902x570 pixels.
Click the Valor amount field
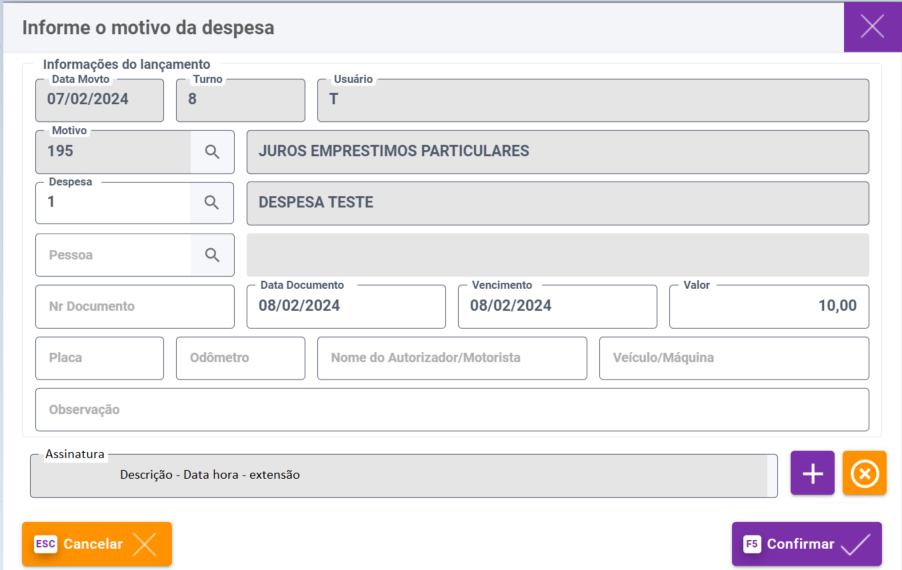pyautogui.click(x=768, y=307)
